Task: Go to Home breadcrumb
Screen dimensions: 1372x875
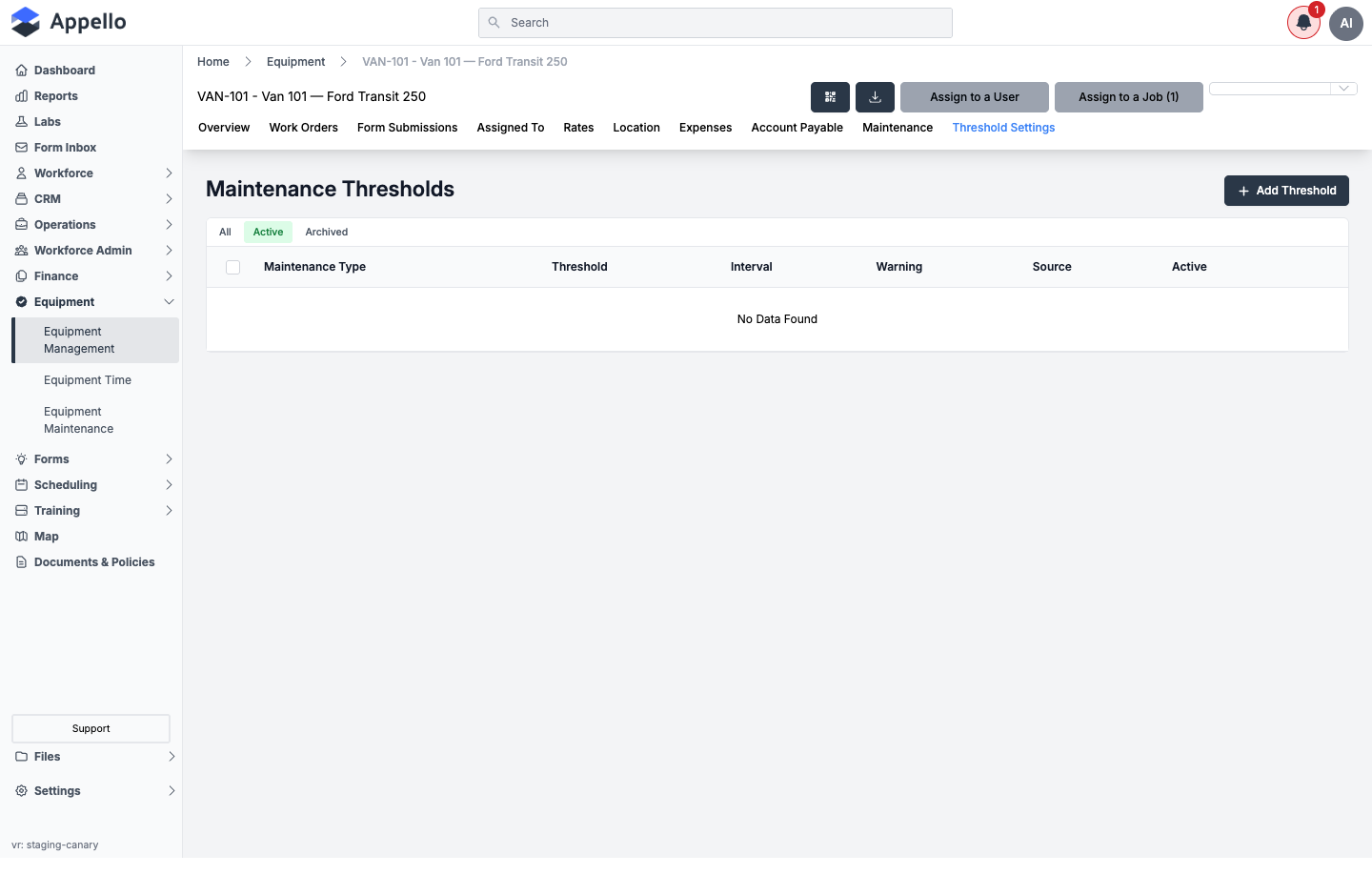Action: [x=213, y=62]
